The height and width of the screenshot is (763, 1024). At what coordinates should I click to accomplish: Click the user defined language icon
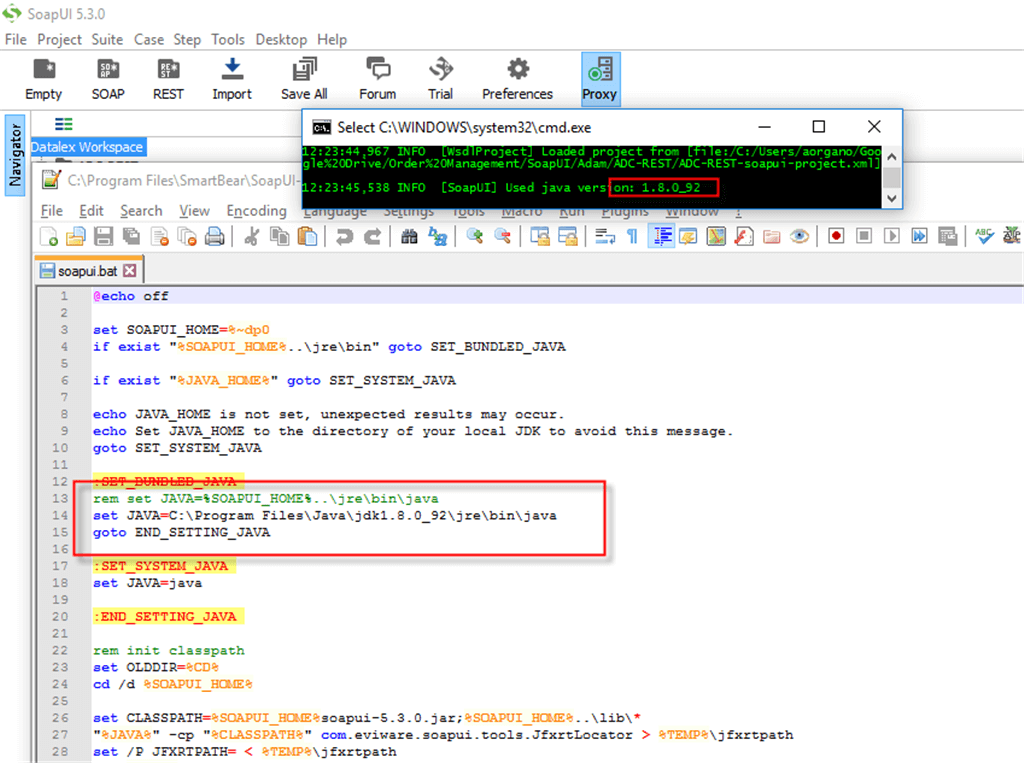[x=688, y=236]
